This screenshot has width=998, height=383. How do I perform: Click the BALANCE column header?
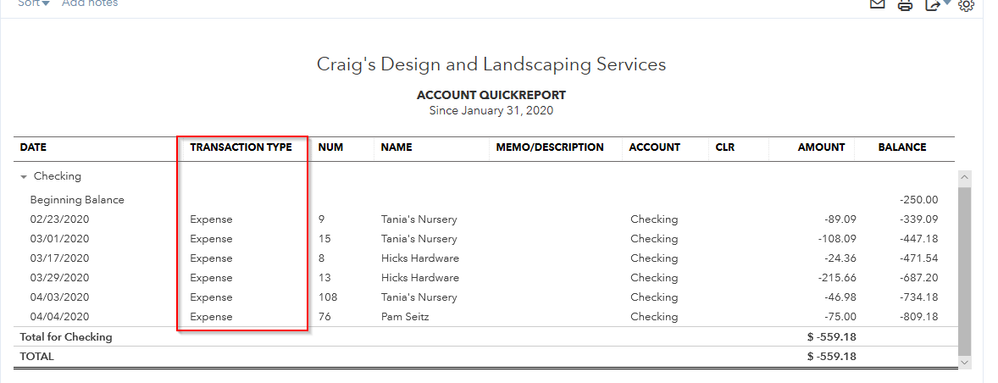coord(902,148)
